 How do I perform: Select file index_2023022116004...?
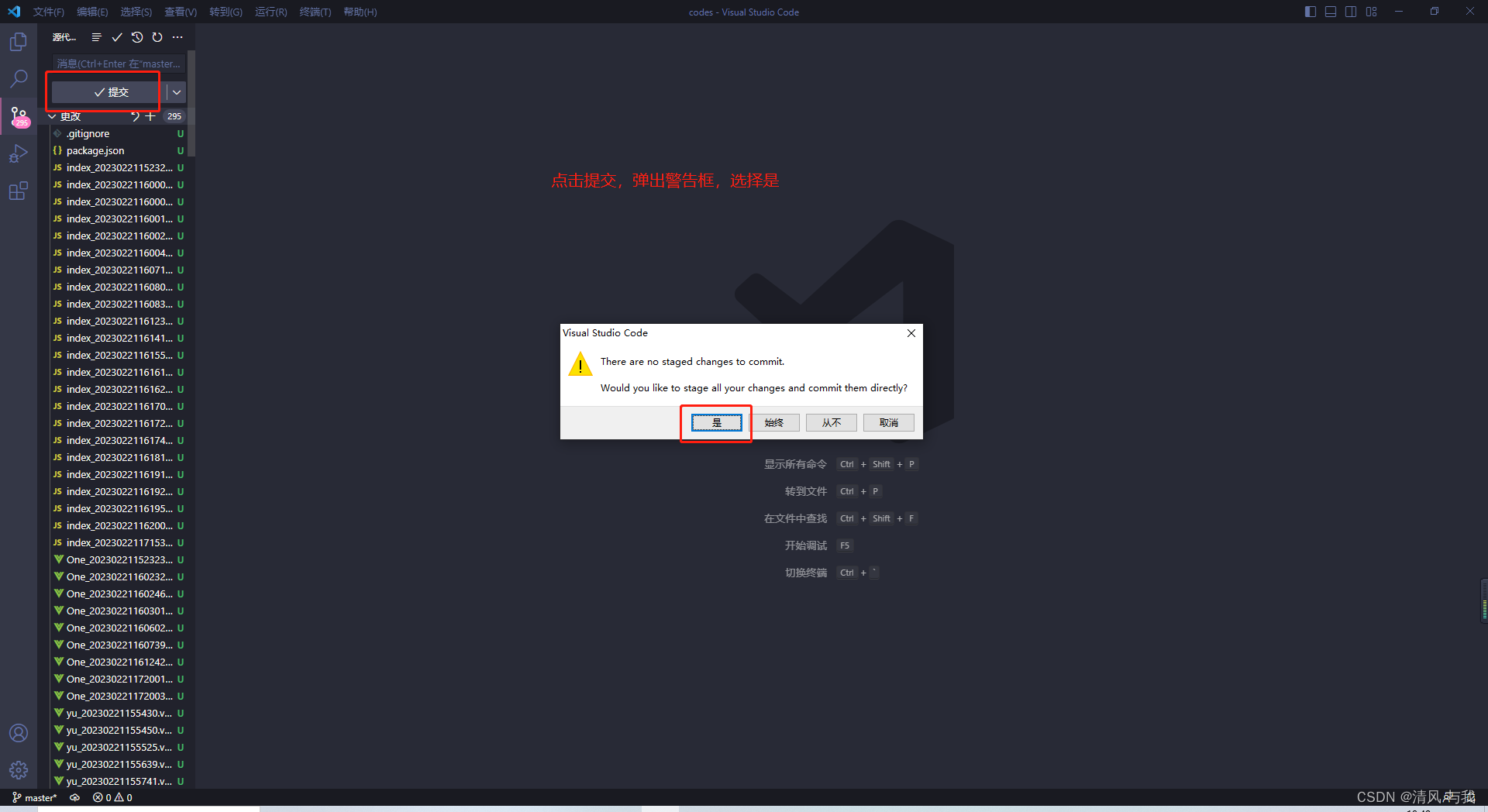(116, 253)
